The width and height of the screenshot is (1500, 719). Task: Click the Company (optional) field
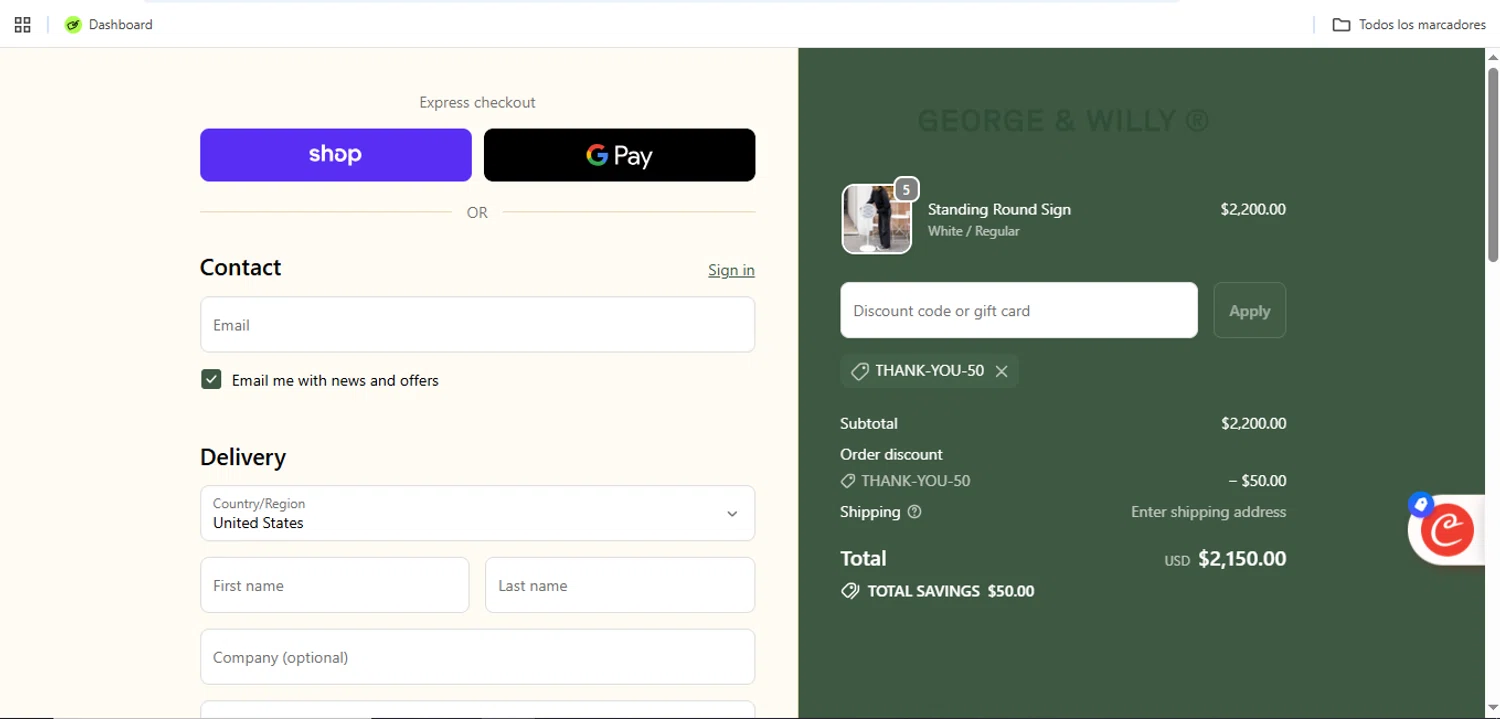click(478, 657)
